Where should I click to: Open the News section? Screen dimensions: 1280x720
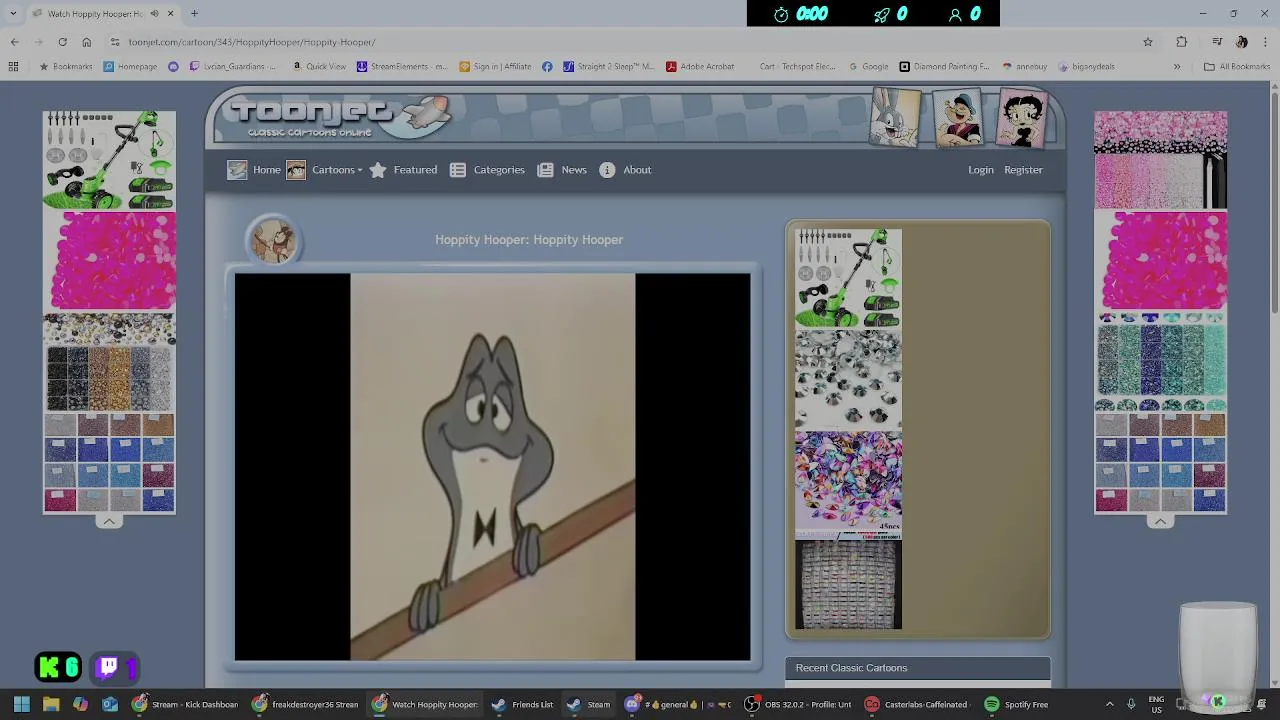click(x=562, y=170)
